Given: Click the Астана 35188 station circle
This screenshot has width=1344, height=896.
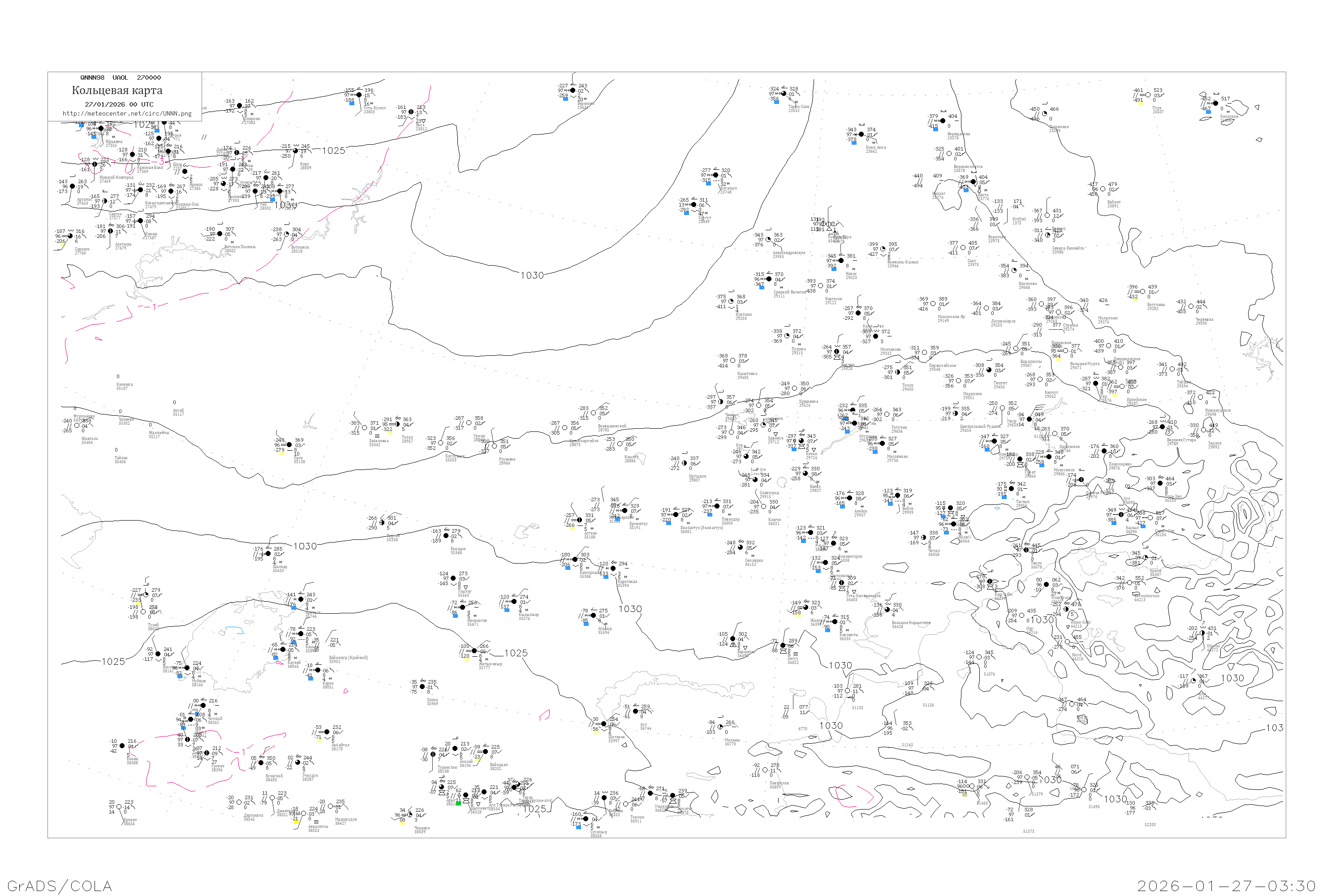Looking at the screenshot, I should pyautogui.click(x=579, y=520).
